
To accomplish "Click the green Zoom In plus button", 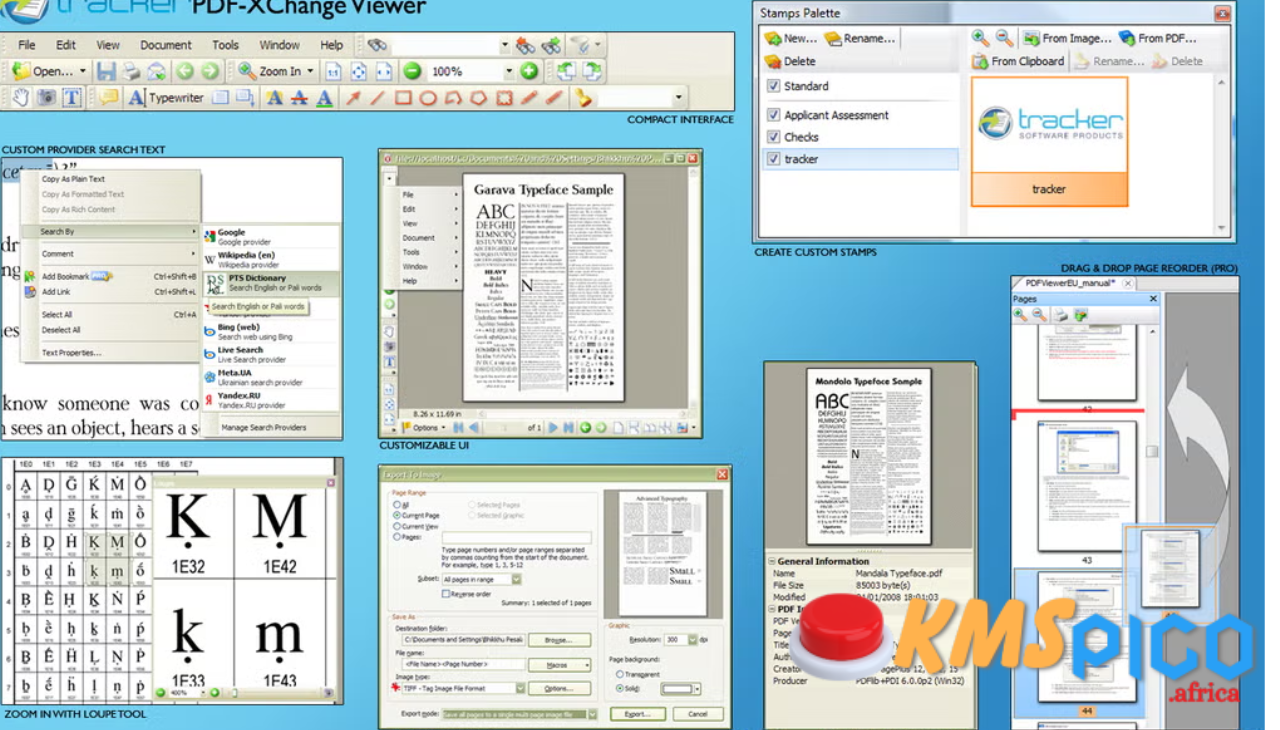I will pos(530,71).
